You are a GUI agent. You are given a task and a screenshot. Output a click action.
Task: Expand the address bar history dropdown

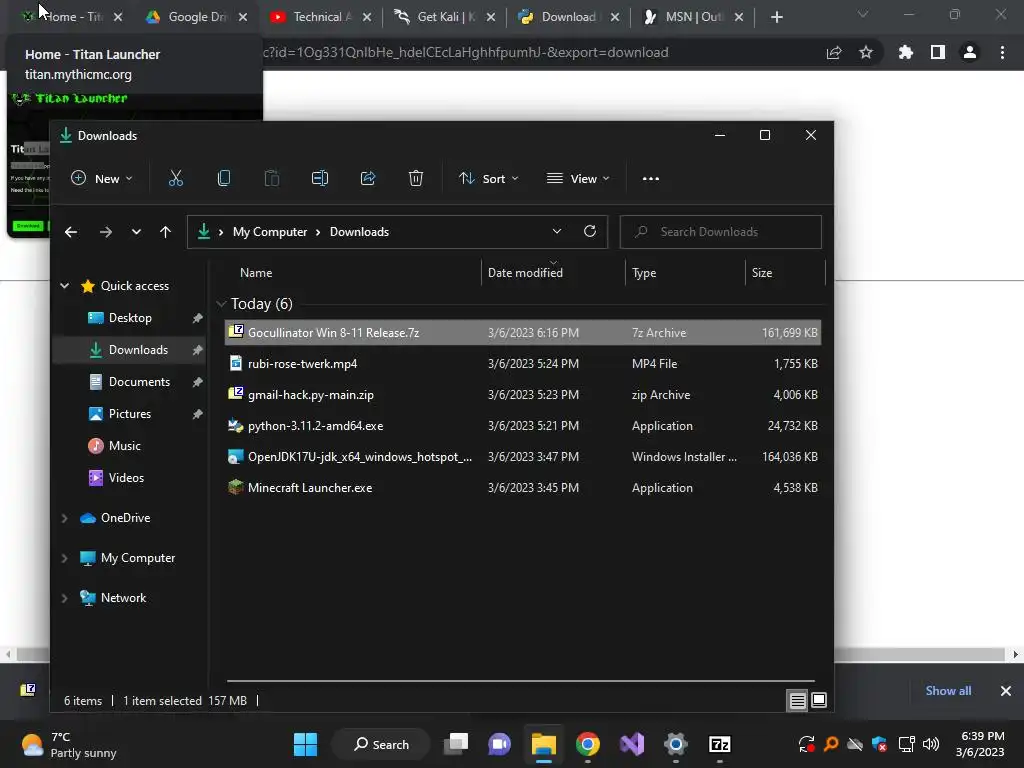556,231
